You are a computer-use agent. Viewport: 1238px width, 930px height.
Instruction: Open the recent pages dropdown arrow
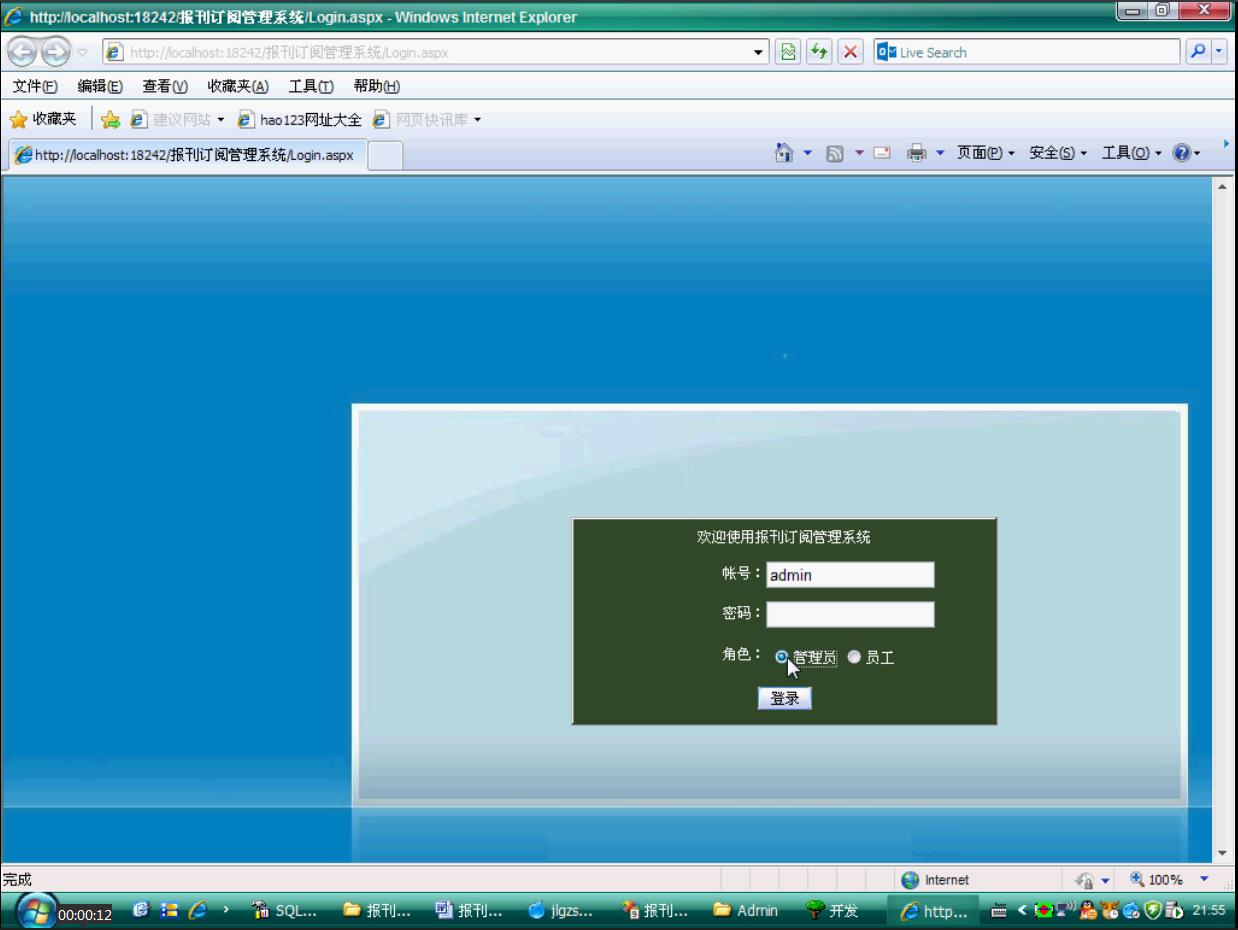[83, 53]
